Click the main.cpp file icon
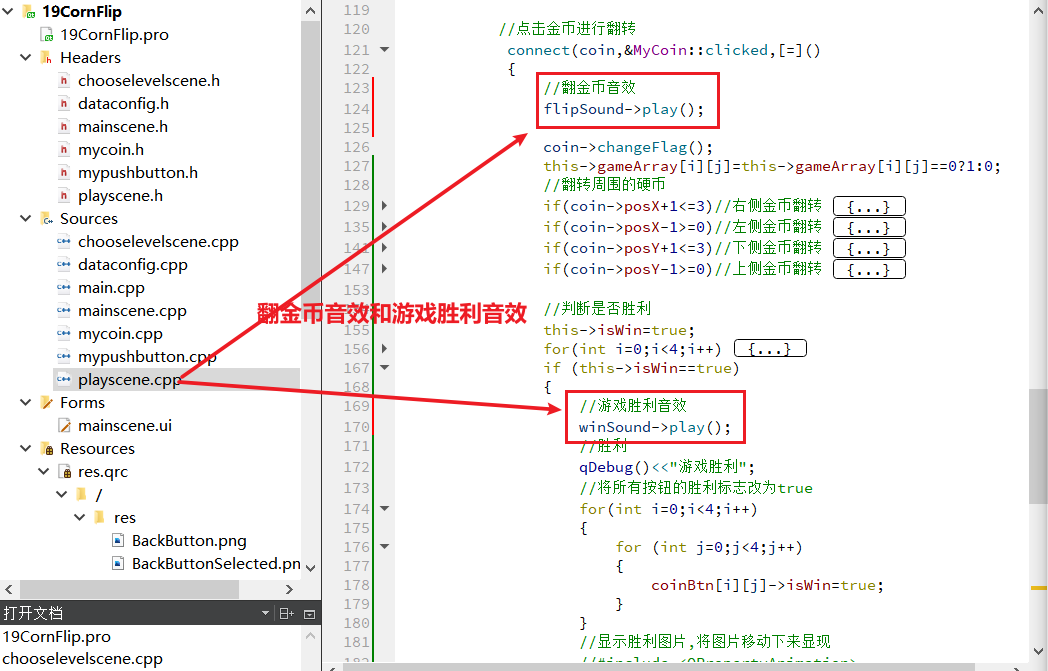This screenshot has width=1048, height=671. click(x=64, y=287)
